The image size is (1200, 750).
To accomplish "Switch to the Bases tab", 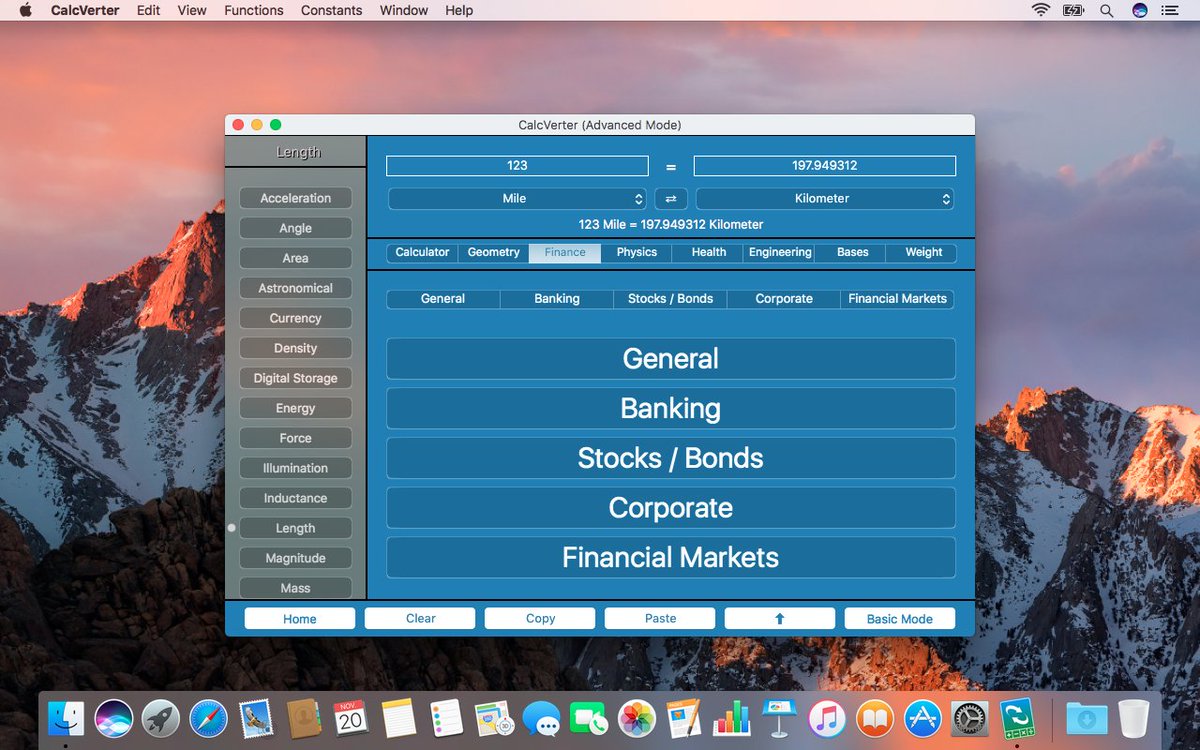I will point(852,253).
